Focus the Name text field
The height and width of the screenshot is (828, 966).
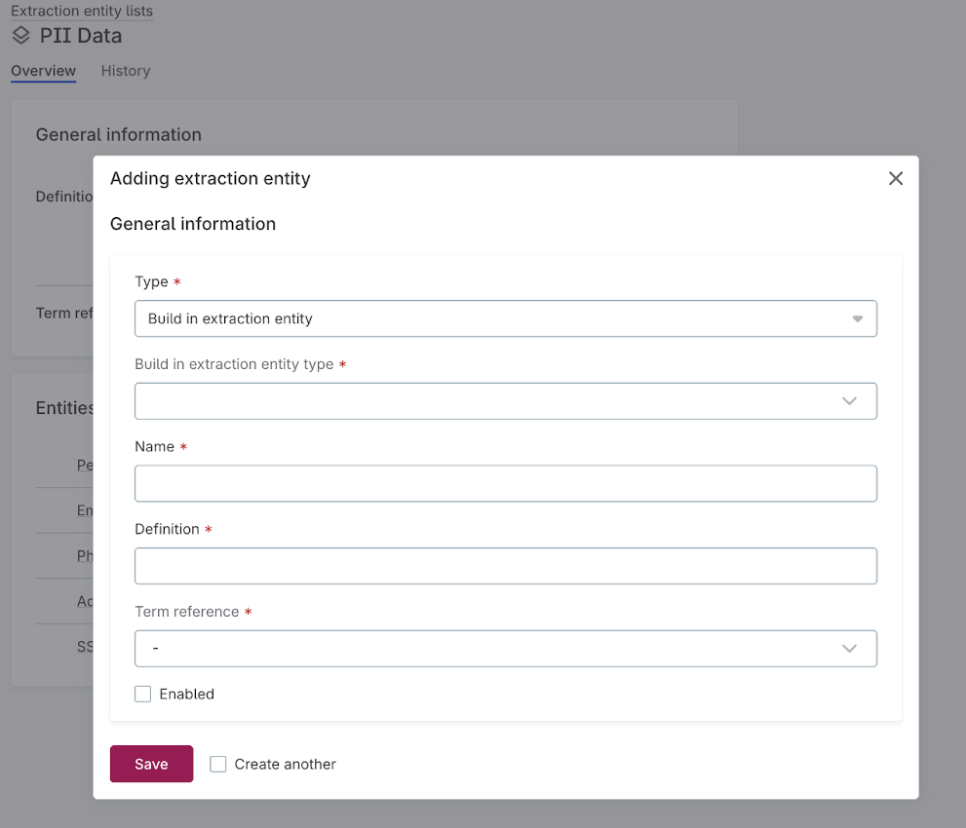[x=505, y=483]
